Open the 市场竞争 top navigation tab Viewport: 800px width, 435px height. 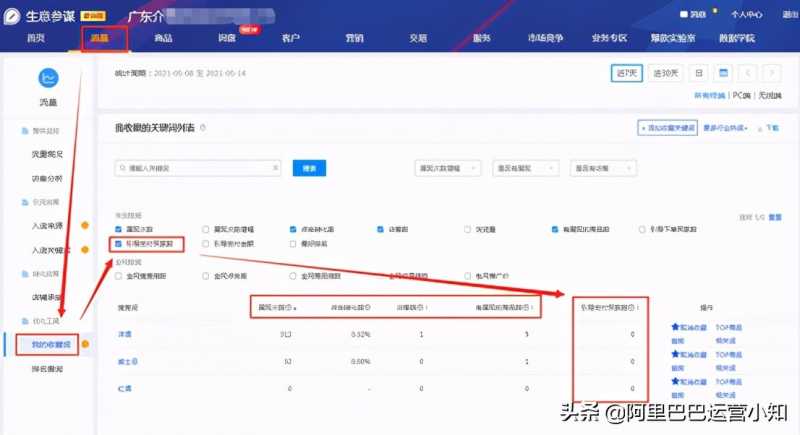pos(545,38)
